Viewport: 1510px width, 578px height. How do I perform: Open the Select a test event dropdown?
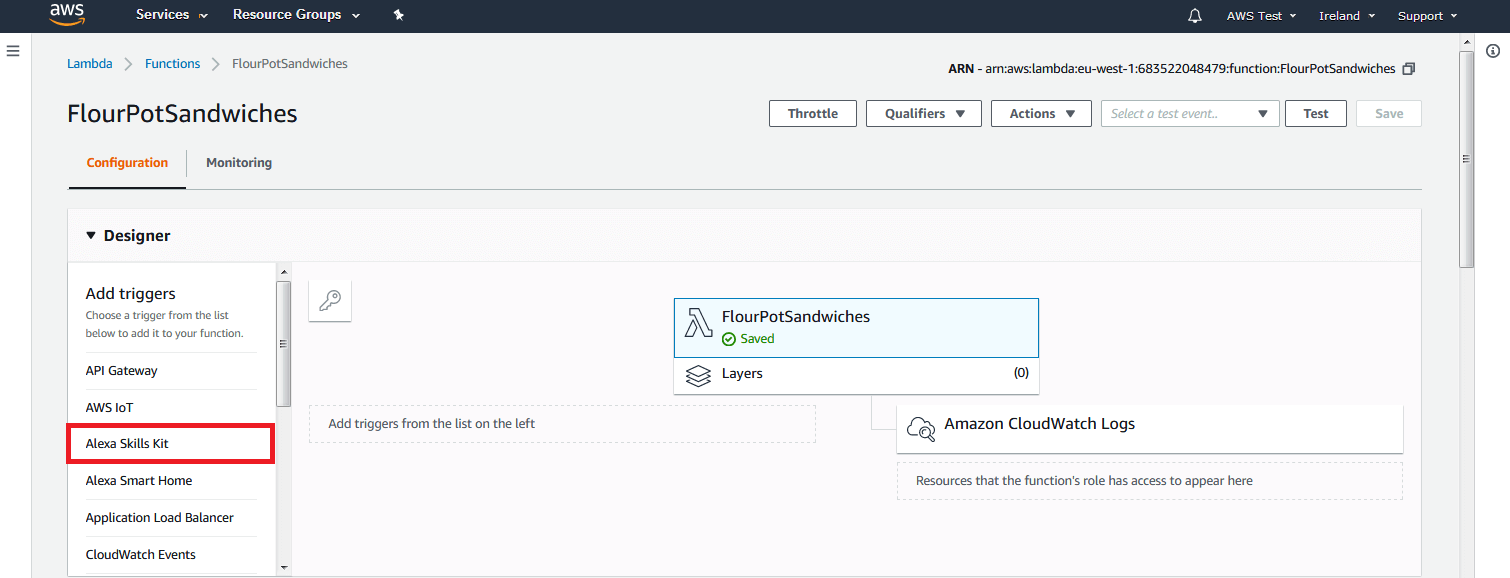1190,114
